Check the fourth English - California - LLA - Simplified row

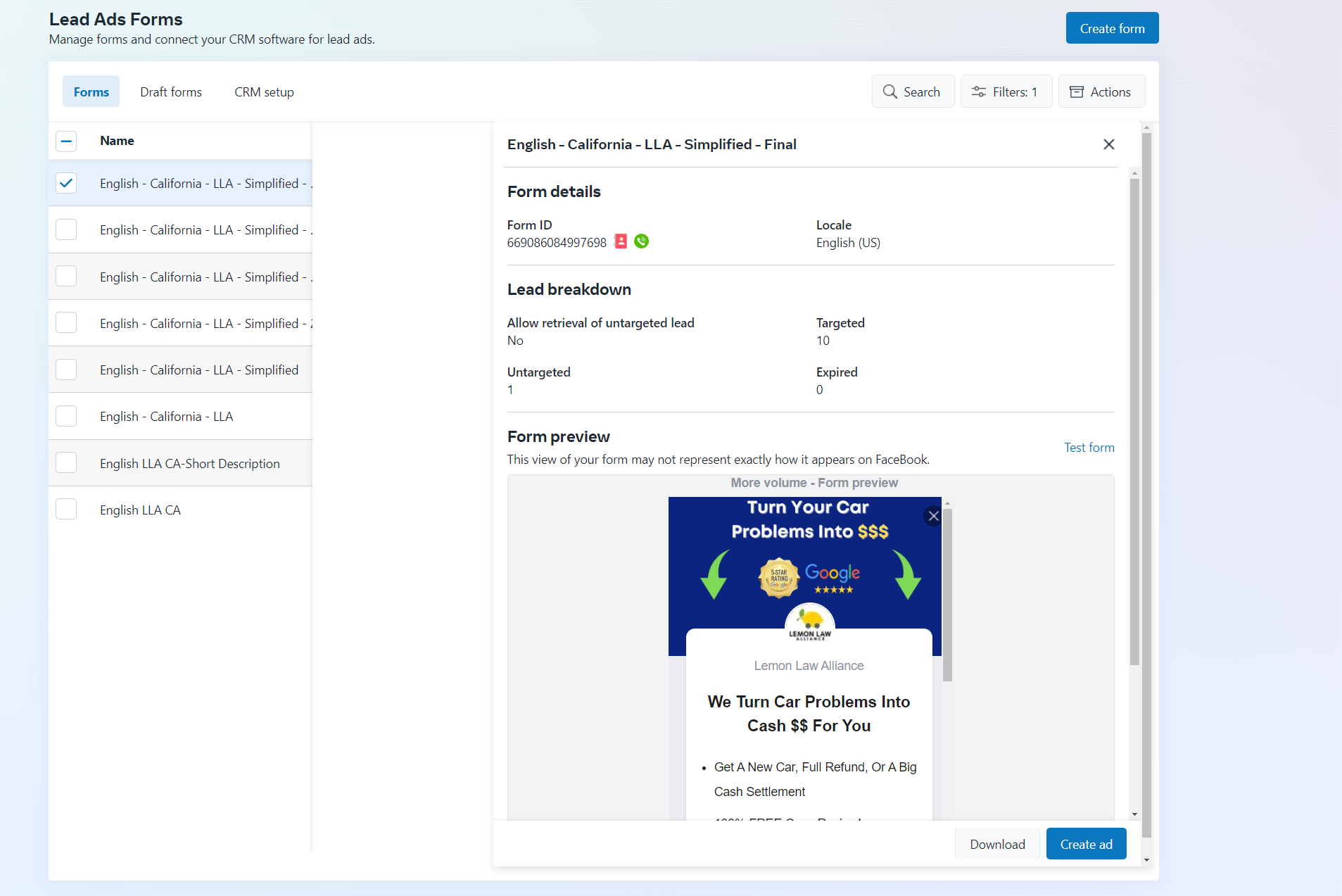tap(66, 322)
